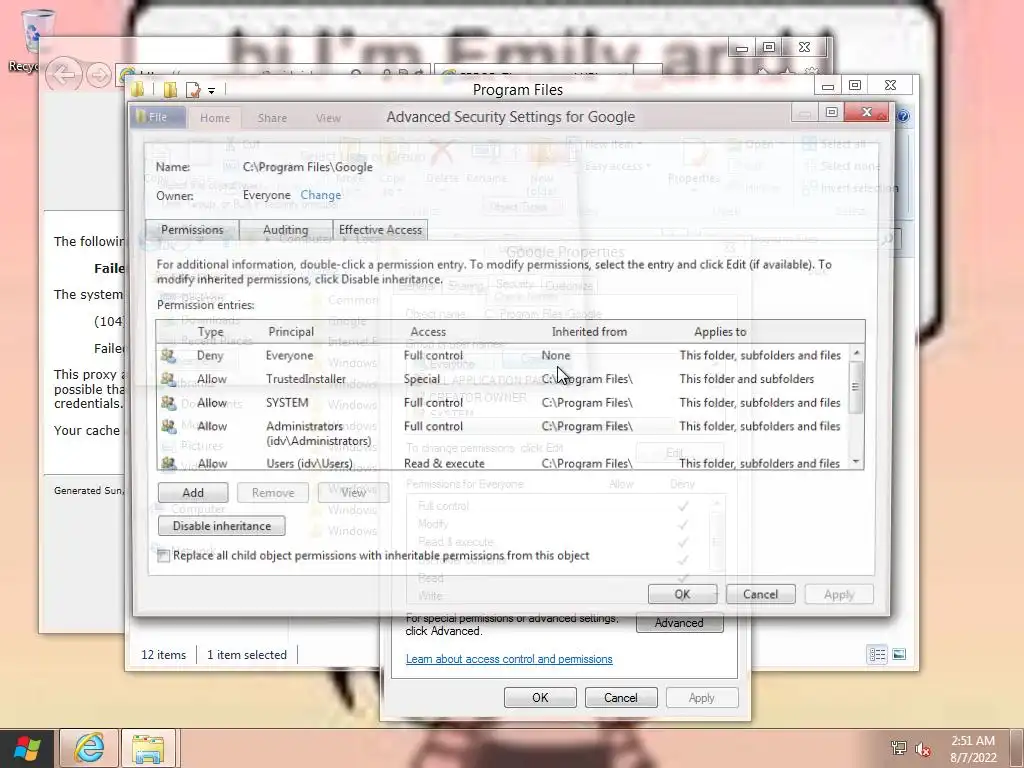Click the network icon in system tray
Image resolution: width=1024 pixels, height=768 pixels.
[x=899, y=748]
